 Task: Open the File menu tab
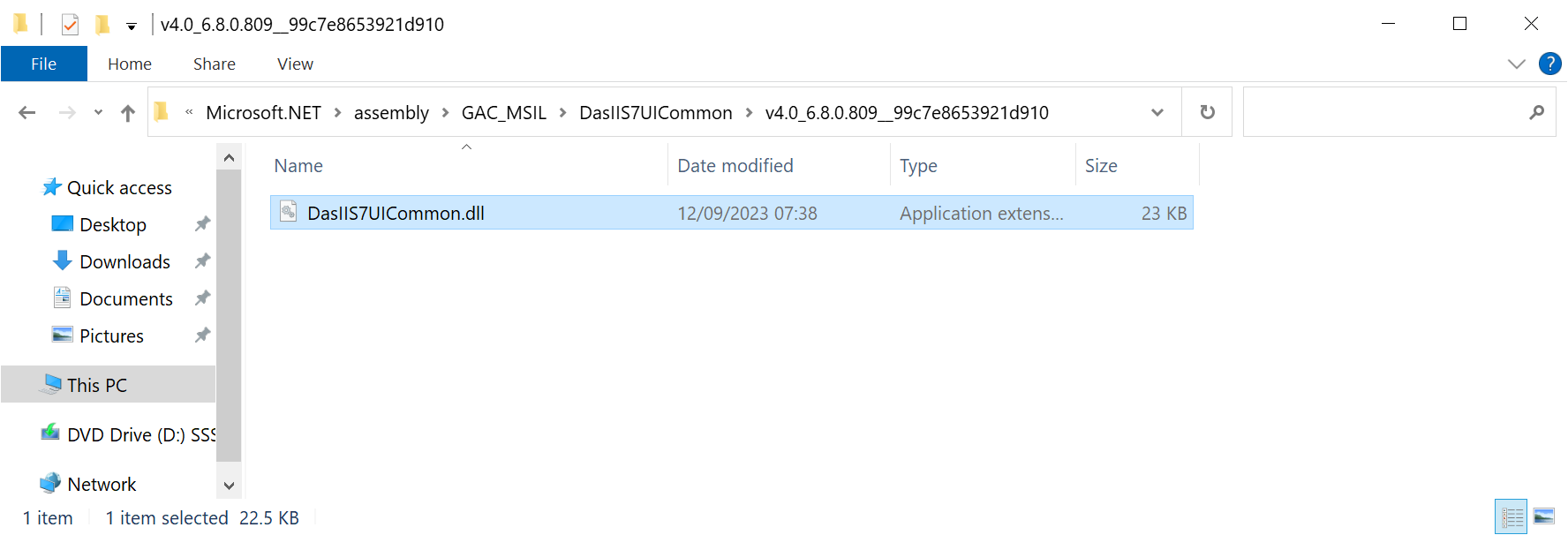coord(44,64)
